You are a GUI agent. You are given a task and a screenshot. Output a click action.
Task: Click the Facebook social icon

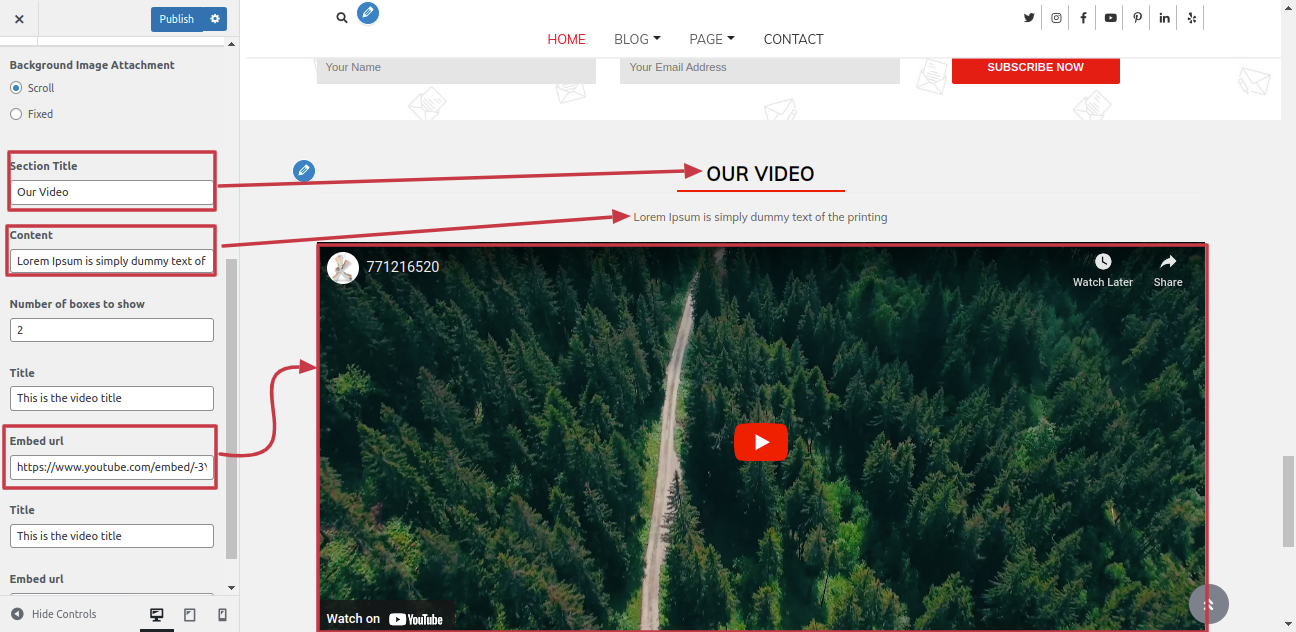pyautogui.click(x=1083, y=18)
